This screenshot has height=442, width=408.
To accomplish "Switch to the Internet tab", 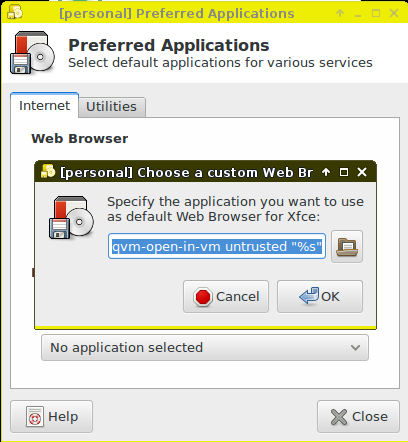I will (x=45, y=106).
